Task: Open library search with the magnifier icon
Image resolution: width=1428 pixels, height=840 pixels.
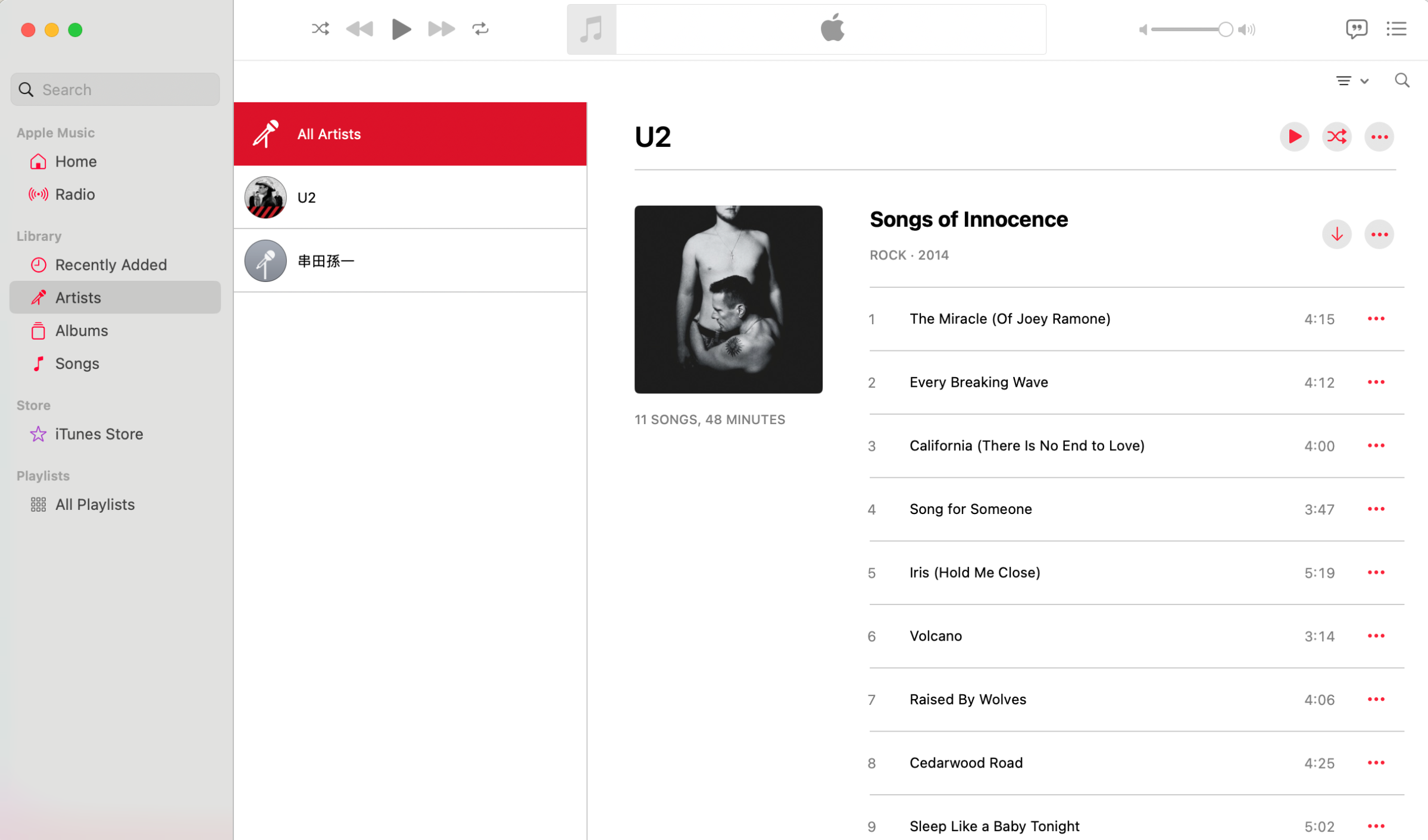Action: pyautogui.click(x=1402, y=80)
